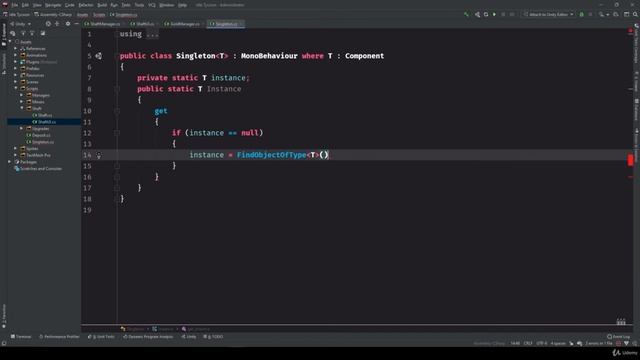640x360 pixels.
Task: Toggle code fold marker at line 12
Action: pyautogui.click(x=117, y=133)
